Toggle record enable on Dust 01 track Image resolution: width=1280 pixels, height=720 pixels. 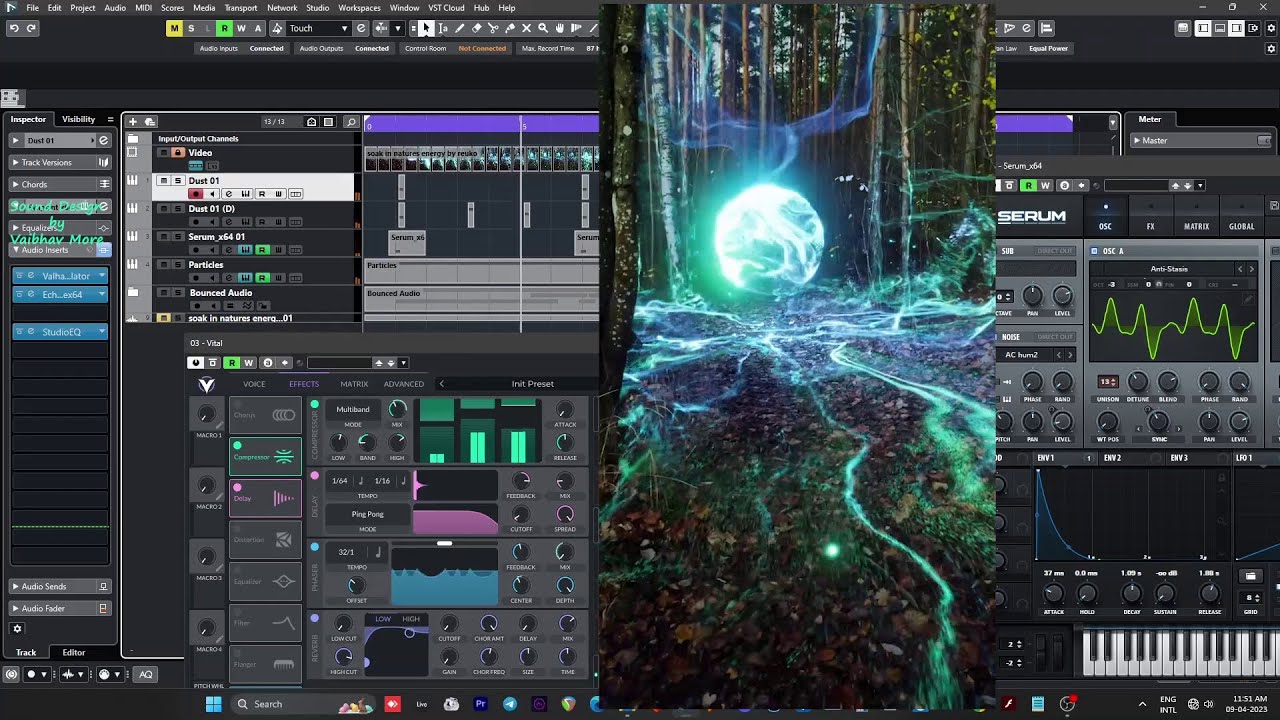(x=196, y=194)
